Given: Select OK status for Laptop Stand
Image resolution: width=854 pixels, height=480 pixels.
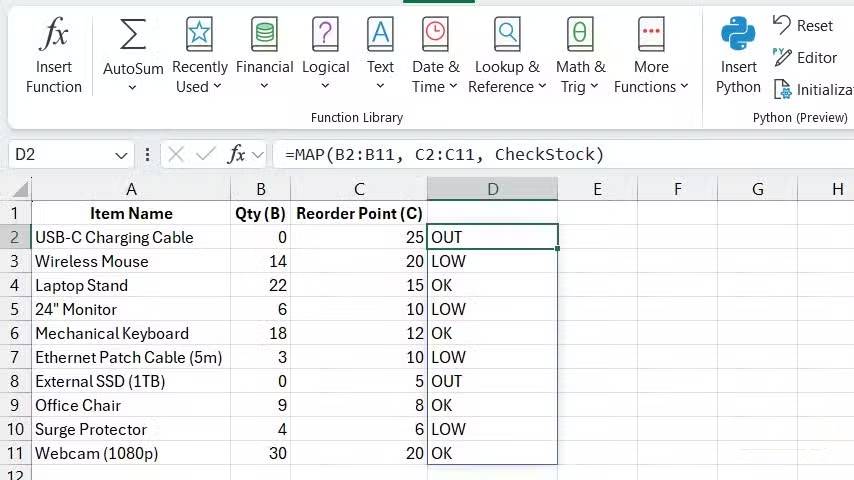Looking at the screenshot, I should coord(493,285).
